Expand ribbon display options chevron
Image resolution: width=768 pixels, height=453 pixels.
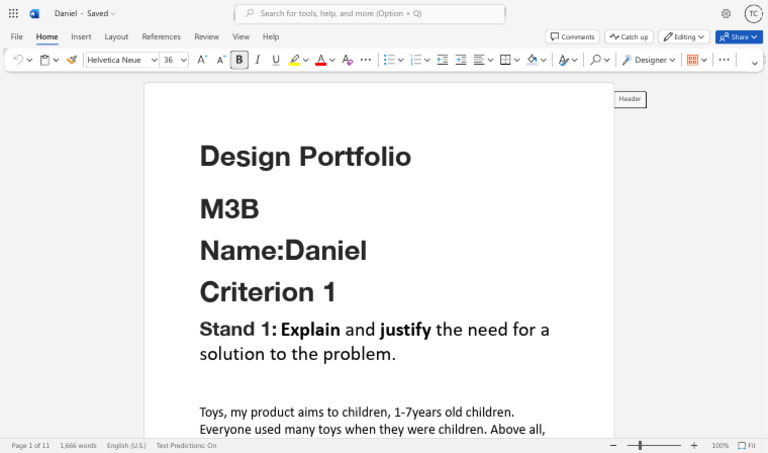click(x=754, y=63)
